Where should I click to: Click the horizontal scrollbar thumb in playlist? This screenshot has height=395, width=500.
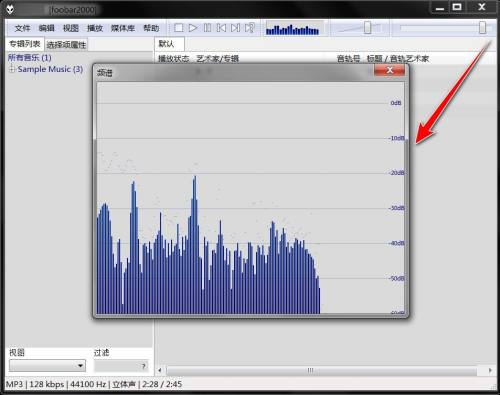322,370
